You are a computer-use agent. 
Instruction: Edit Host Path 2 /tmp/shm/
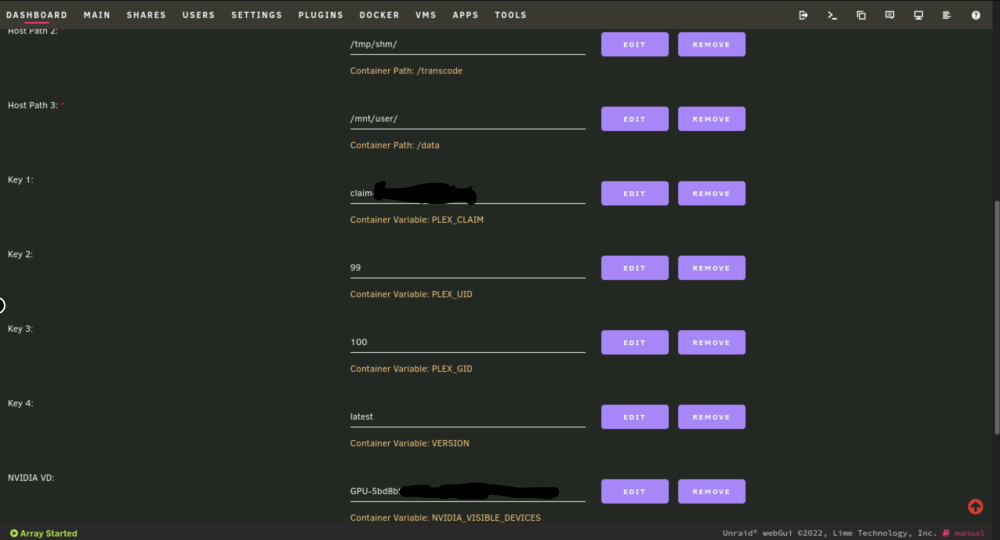click(x=635, y=45)
